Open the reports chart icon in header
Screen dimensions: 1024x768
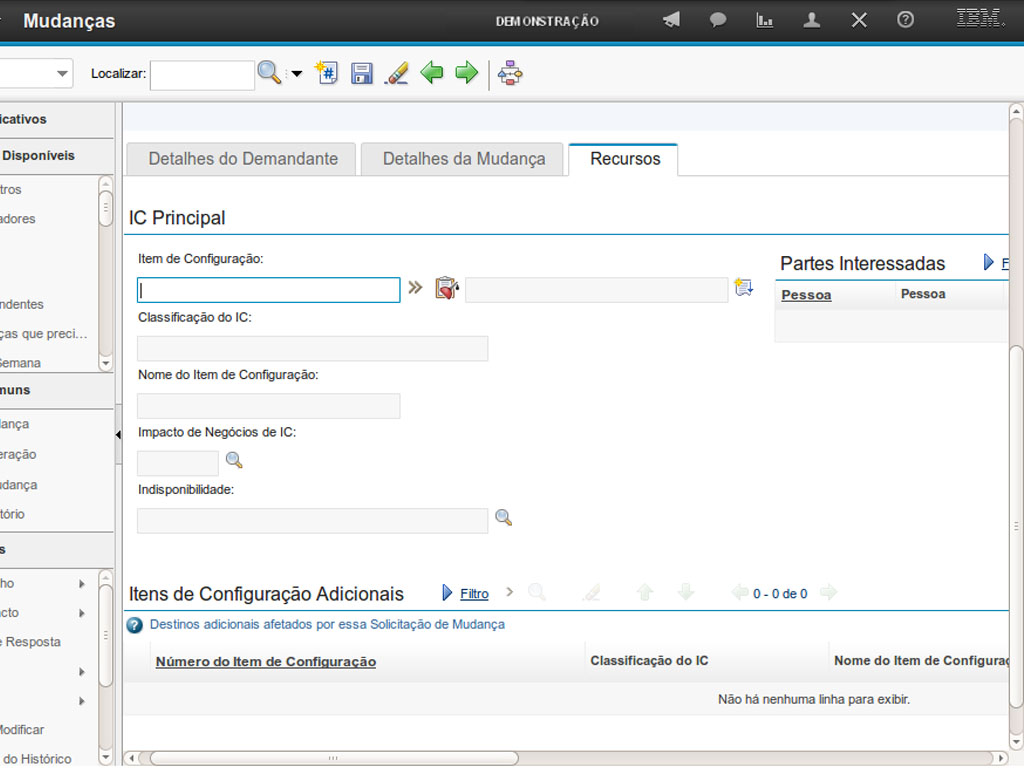tap(765, 20)
